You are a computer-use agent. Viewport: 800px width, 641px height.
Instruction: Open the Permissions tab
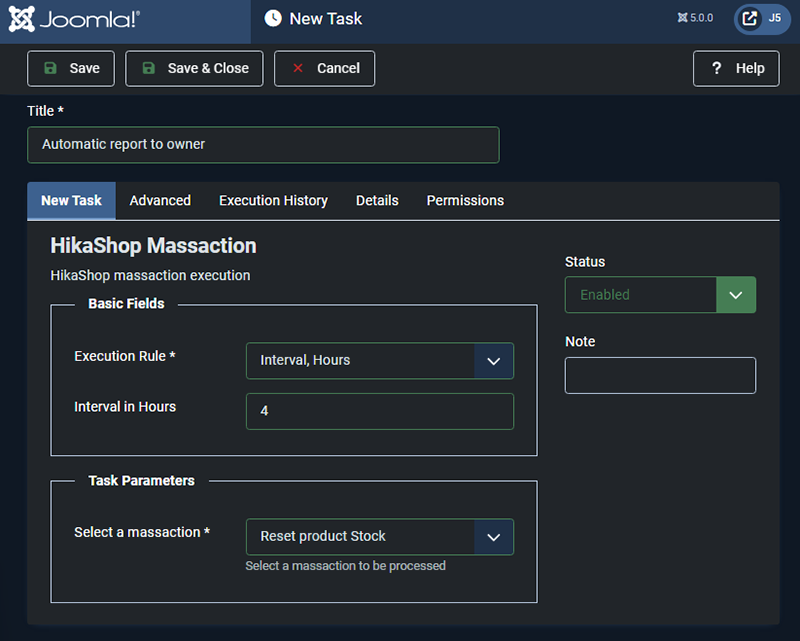pos(465,201)
